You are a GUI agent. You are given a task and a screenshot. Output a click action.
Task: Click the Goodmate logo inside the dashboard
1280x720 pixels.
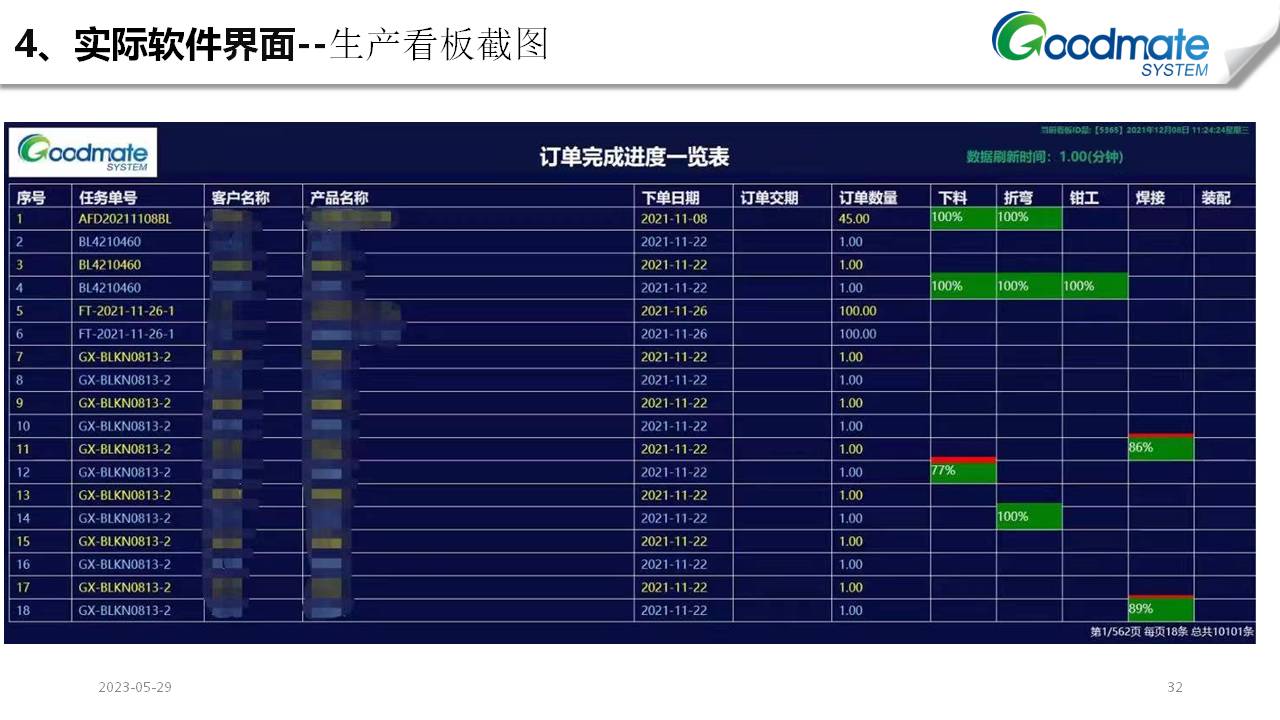click(x=83, y=153)
